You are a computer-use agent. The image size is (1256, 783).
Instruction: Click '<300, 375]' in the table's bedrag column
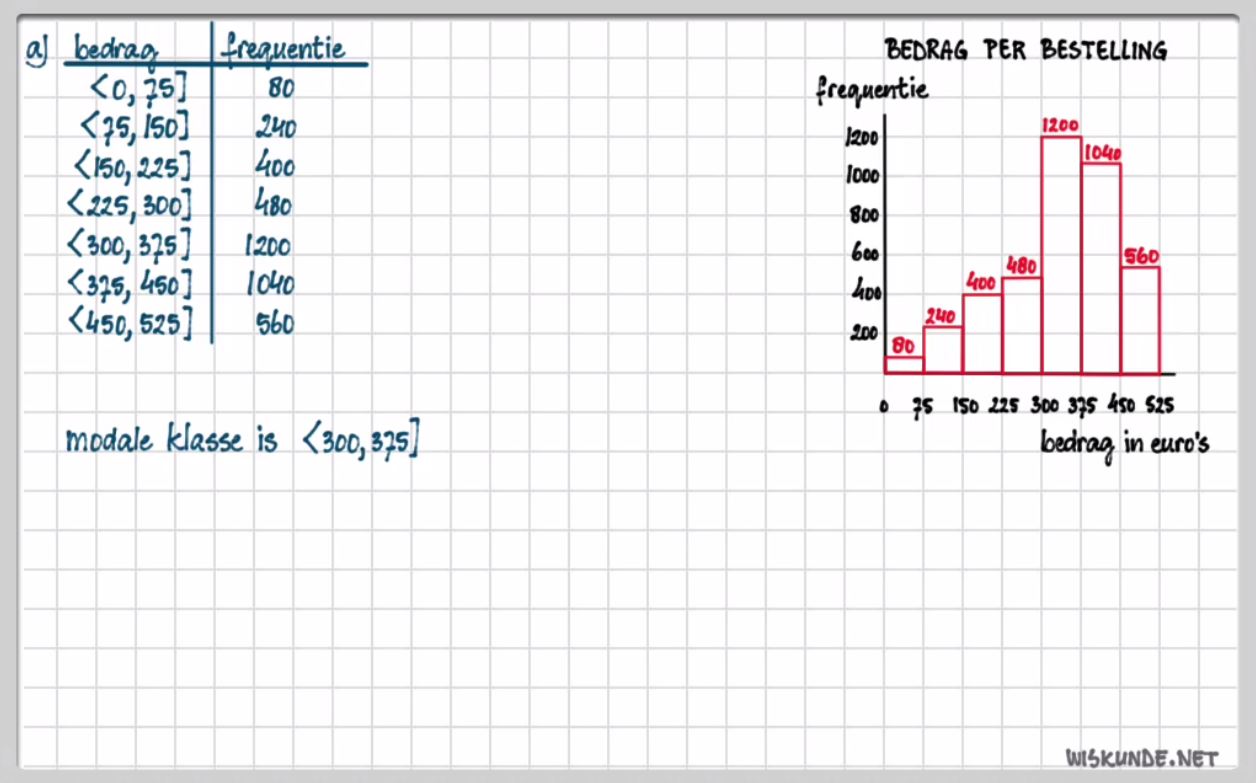(128, 246)
